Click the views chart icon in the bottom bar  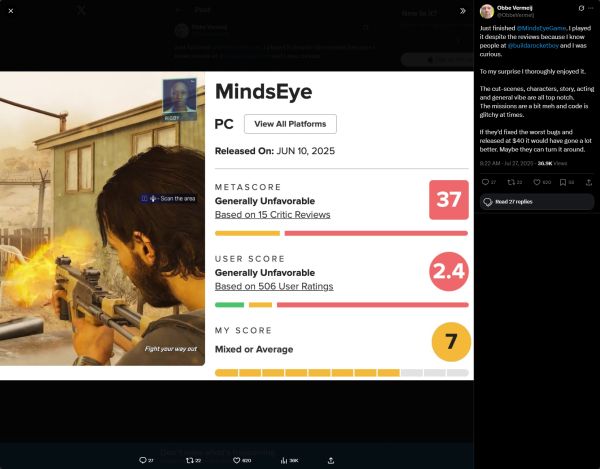pos(284,460)
